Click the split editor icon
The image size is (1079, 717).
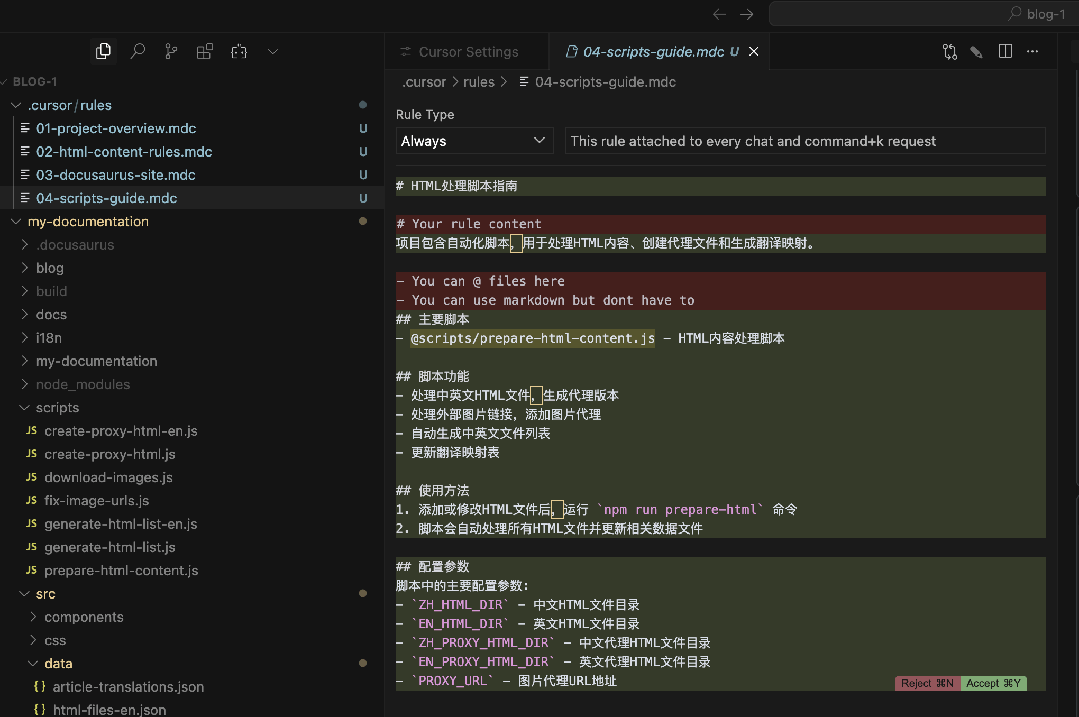1006,51
